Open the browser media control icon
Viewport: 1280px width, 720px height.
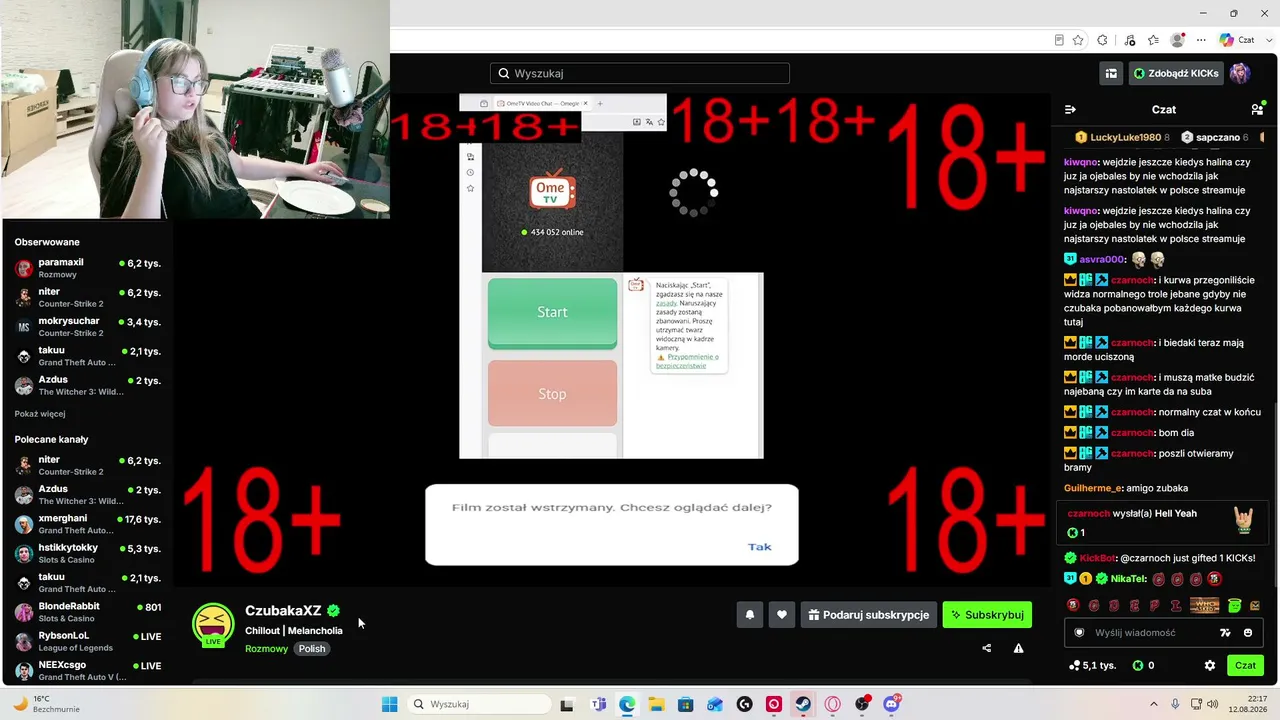[1129, 40]
